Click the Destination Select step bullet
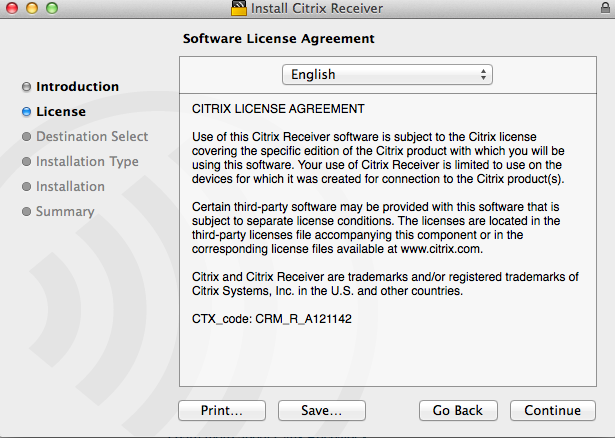Image resolution: width=615 pixels, height=438 pixels. click(x=26, y=137)
